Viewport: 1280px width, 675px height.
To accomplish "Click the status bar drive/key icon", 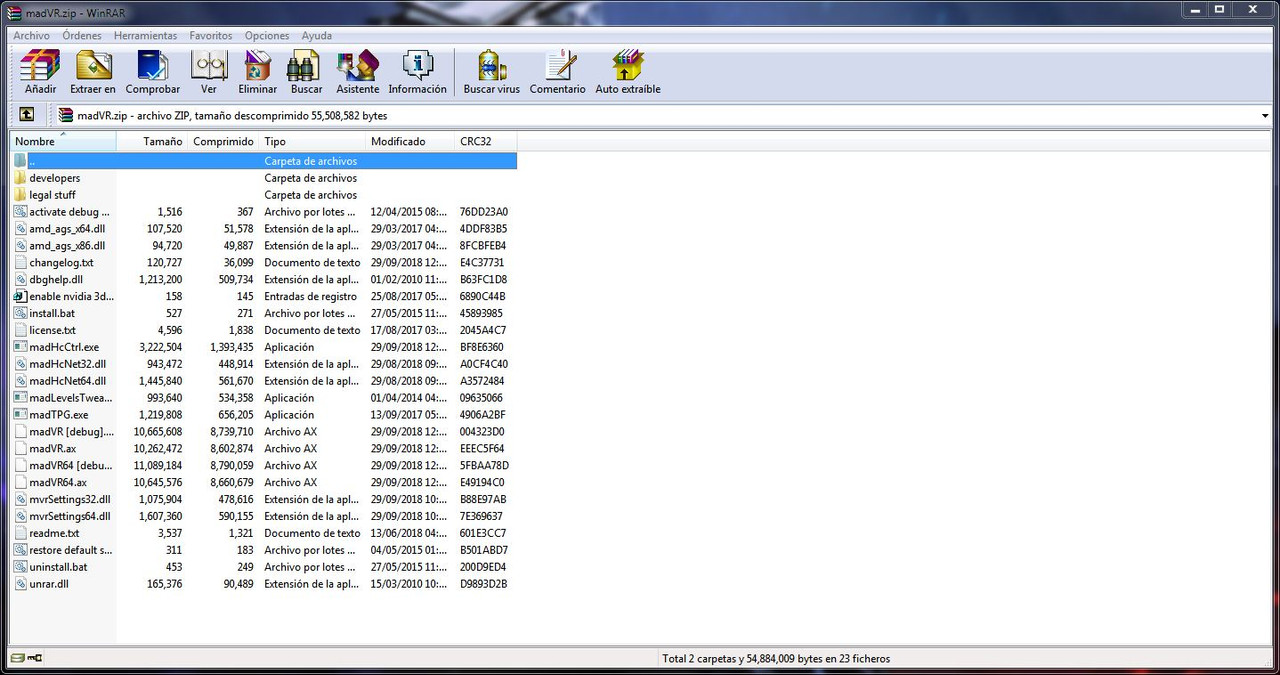I will click(27, 658).
